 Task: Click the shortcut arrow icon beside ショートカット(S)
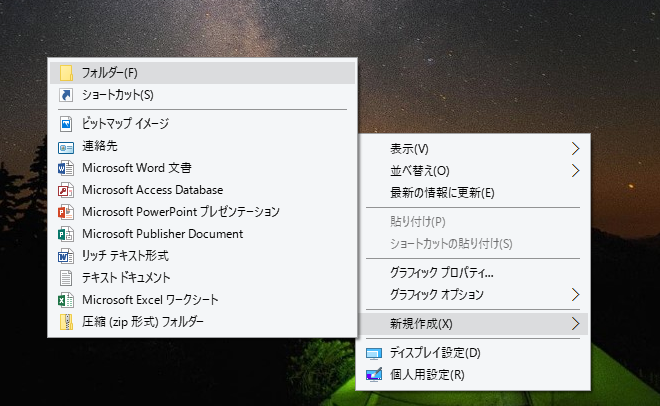pos(66,95)
